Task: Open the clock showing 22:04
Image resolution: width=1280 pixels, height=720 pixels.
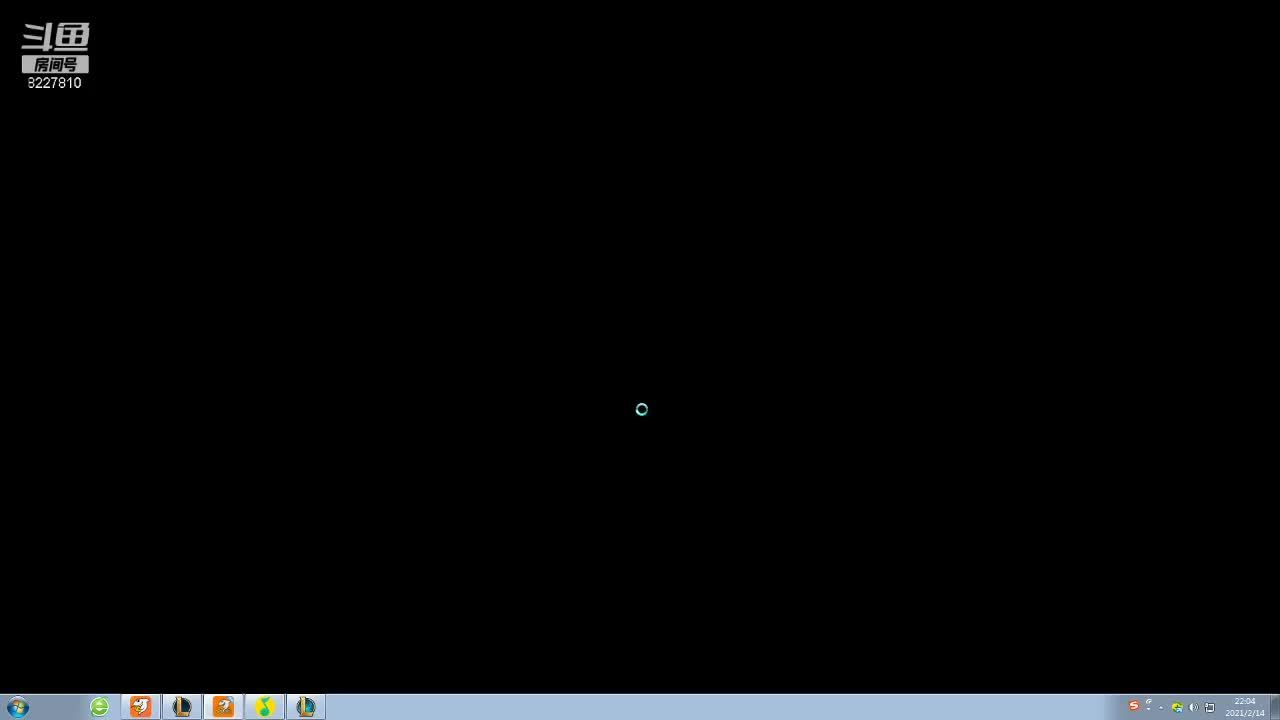Action: [1244, 701]
